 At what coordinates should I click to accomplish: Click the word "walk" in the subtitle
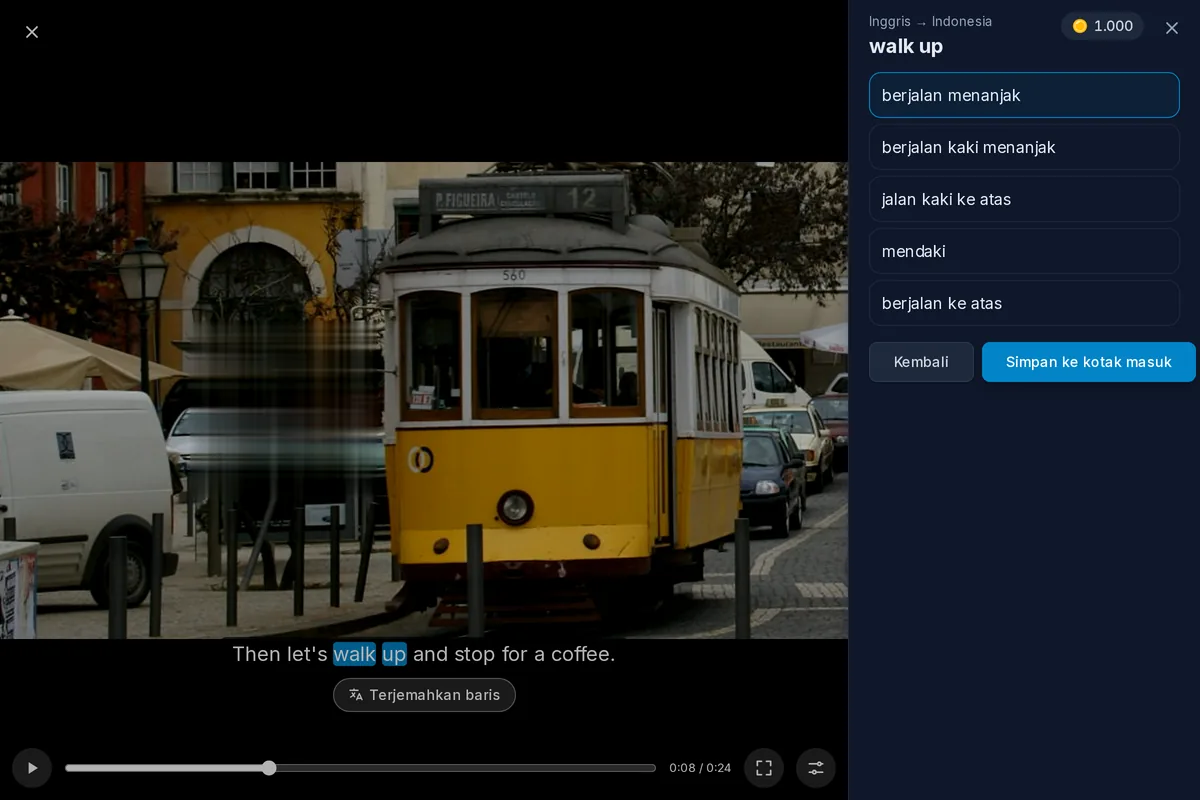pos(354,654)
